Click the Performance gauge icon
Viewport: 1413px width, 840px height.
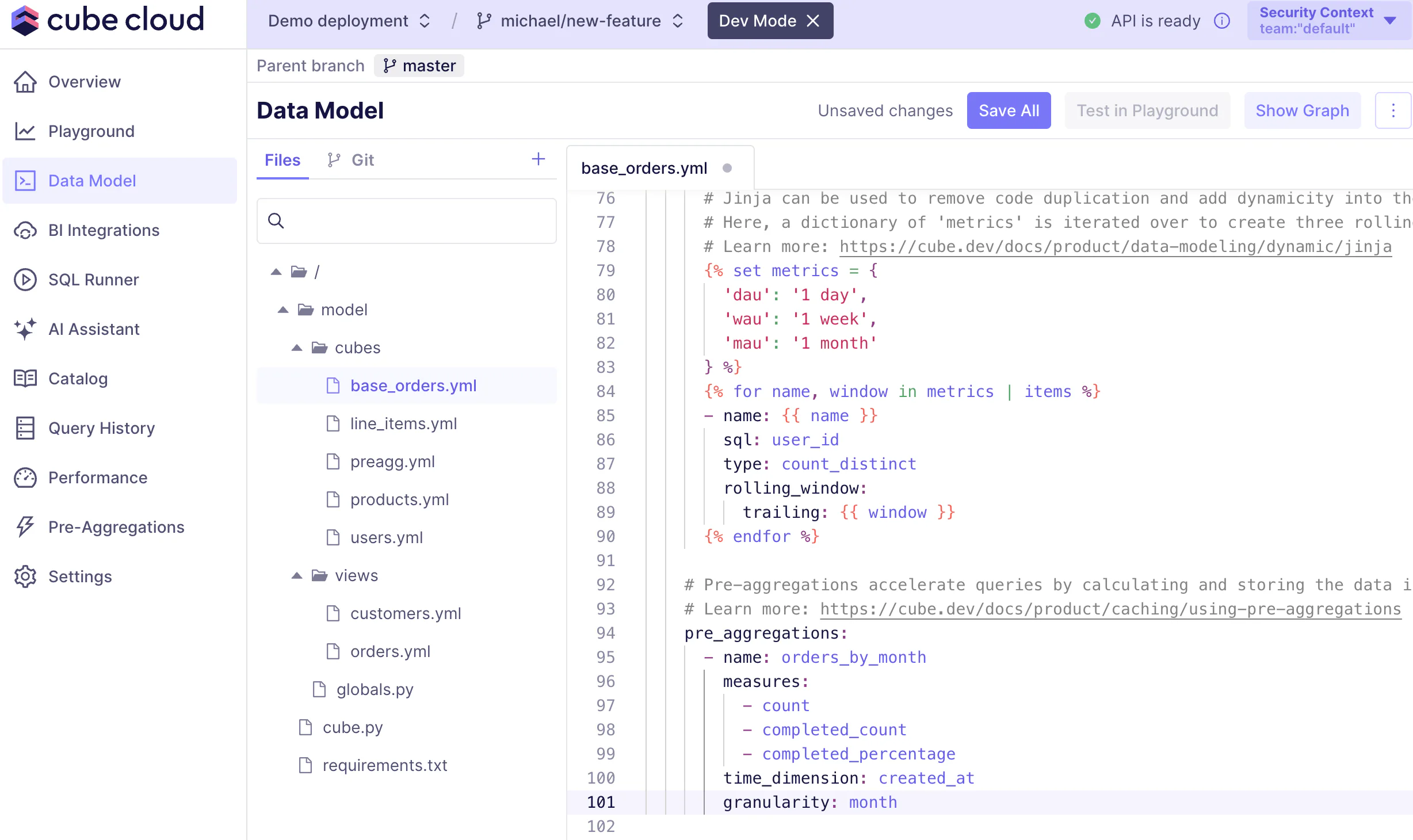pos(25,478)
